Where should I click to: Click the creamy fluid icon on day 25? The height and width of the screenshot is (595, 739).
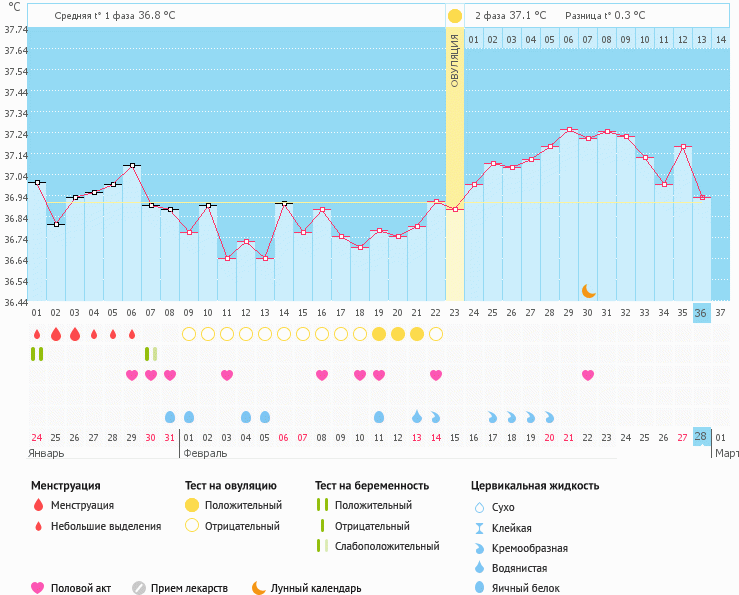[x=493, y=416]
